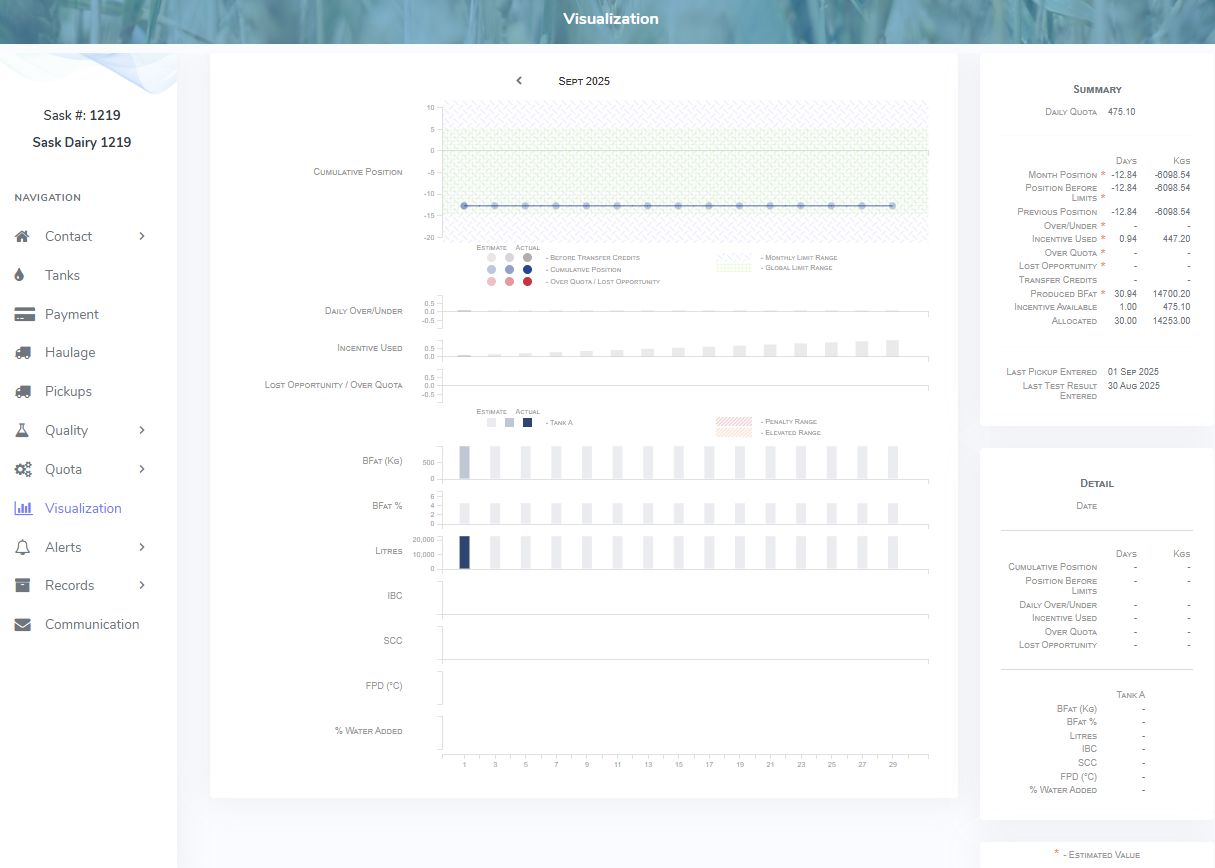Click the Quality flask icon
1215x868 pixels.
(x=23, y=430)
